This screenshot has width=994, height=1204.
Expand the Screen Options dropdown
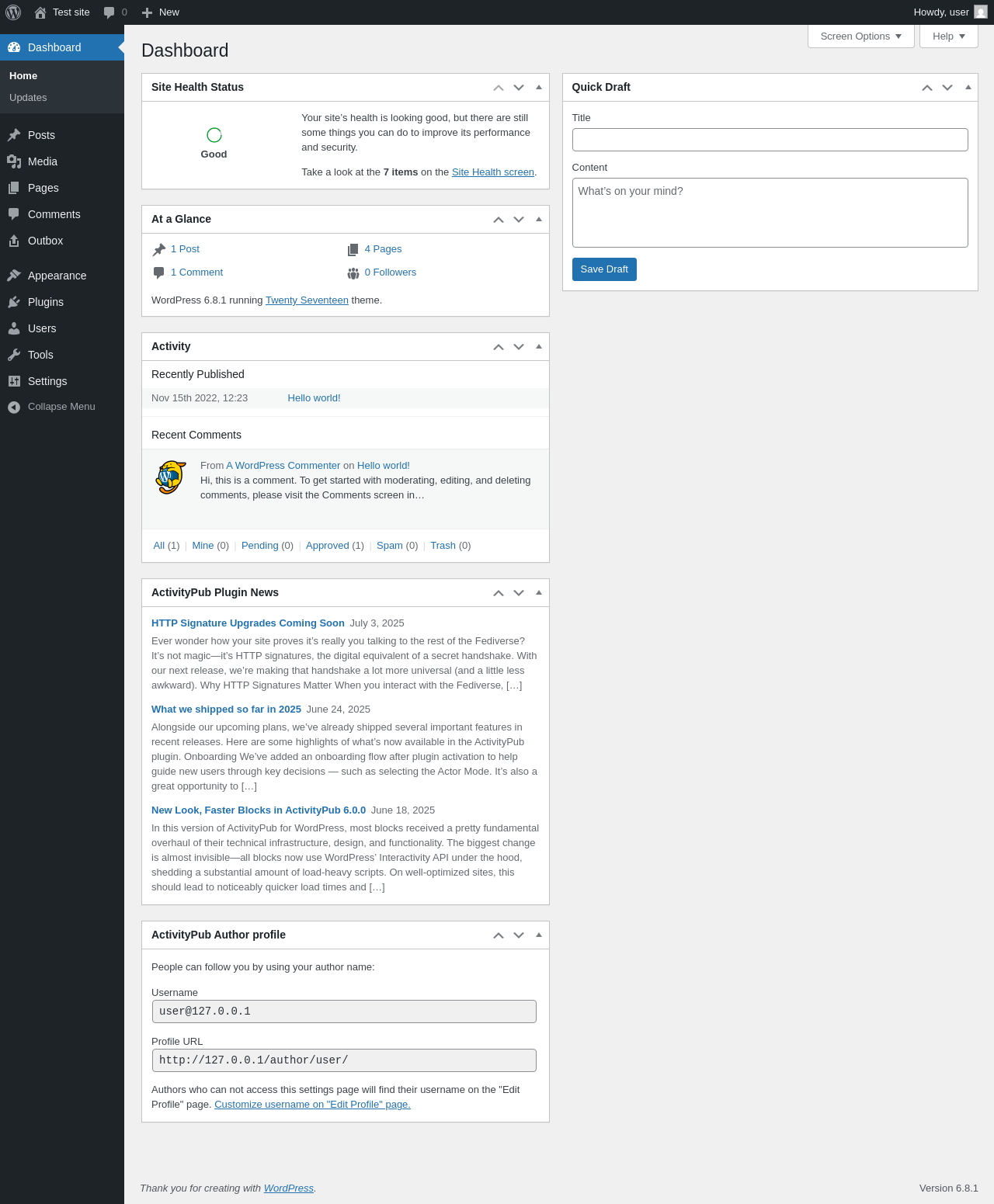[861, 36]
